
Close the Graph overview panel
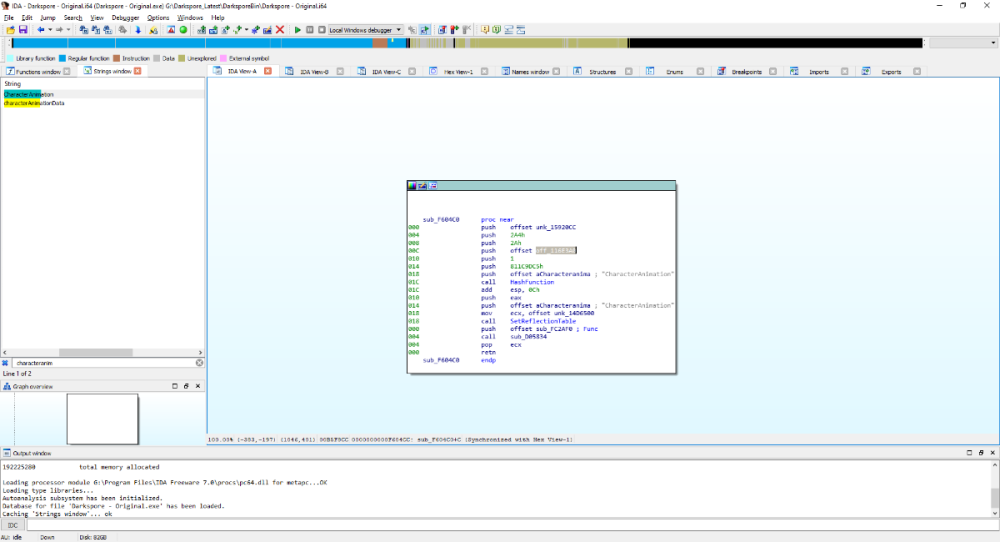[x=198, y=386]
